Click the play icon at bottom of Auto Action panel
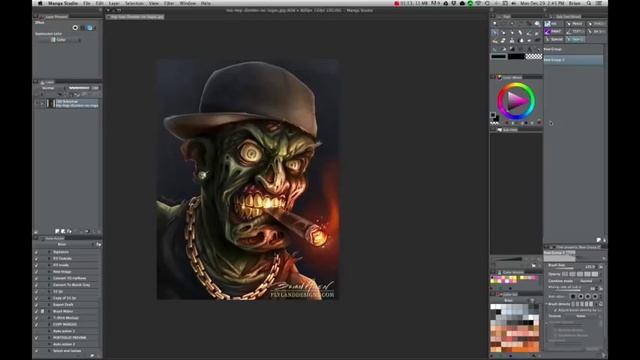The width and height of the screenshot is (640, 360). pyautogui.click(x=92, y=356)
